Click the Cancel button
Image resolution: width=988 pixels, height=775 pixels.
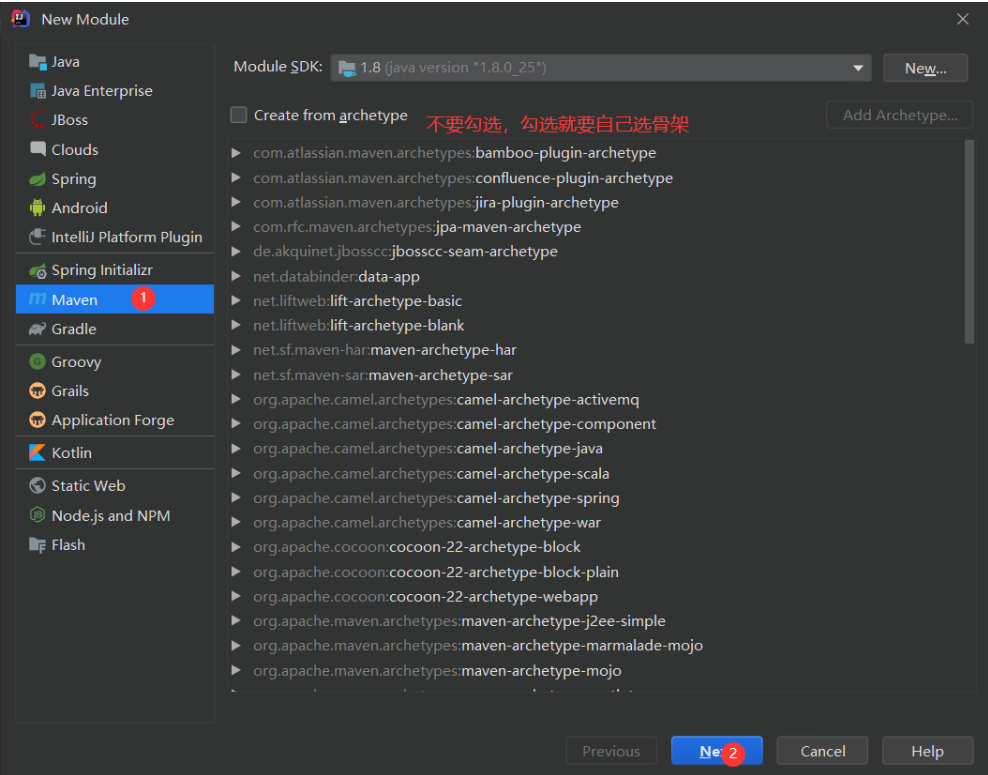click(x=822, y=751)
